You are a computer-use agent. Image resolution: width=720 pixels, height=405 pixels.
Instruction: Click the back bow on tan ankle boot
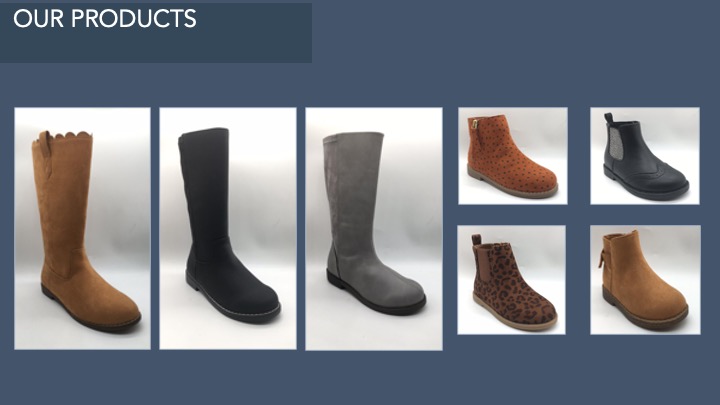602,259
